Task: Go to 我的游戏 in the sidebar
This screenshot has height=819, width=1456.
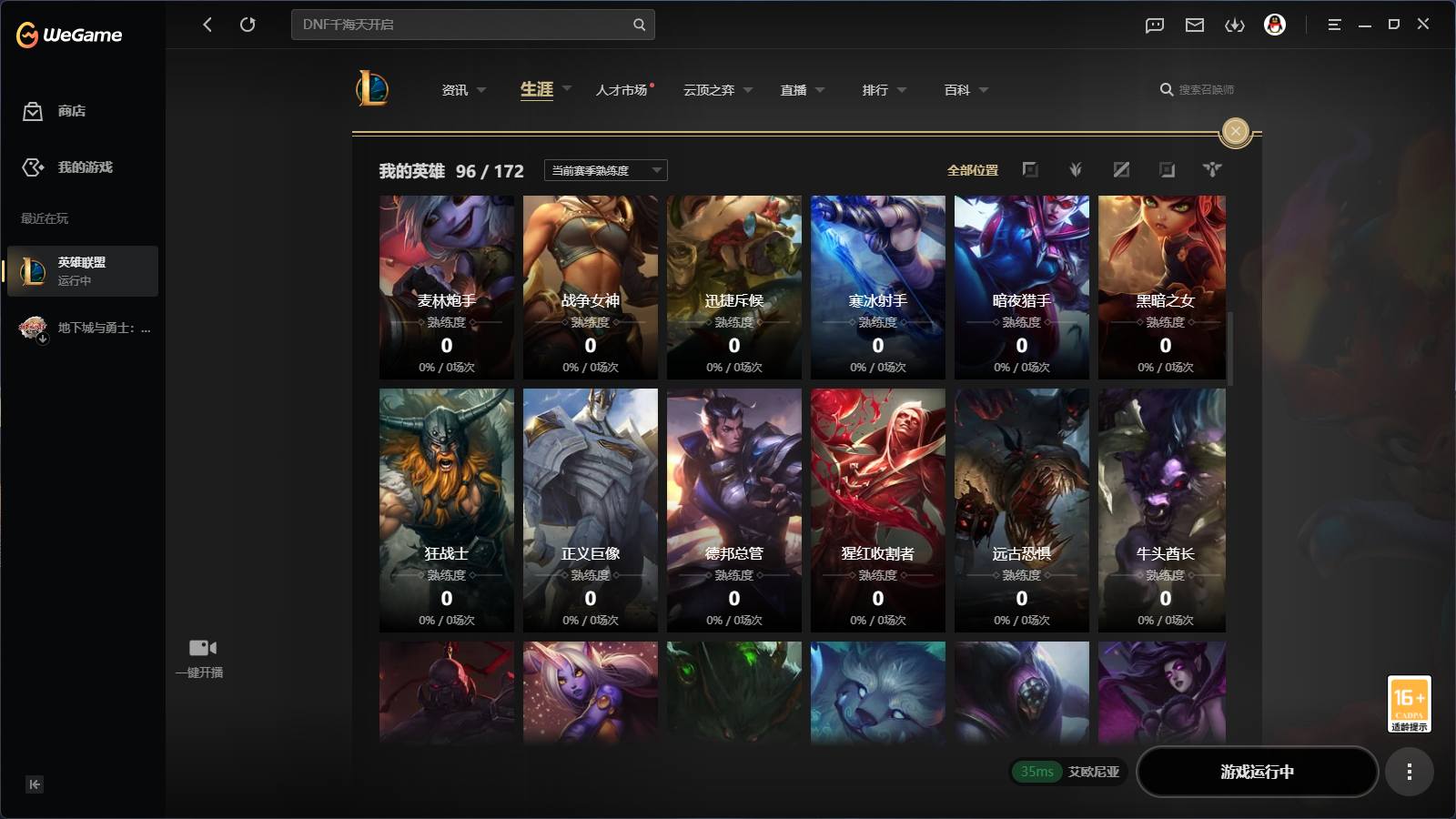Action: tap(67, 167)
